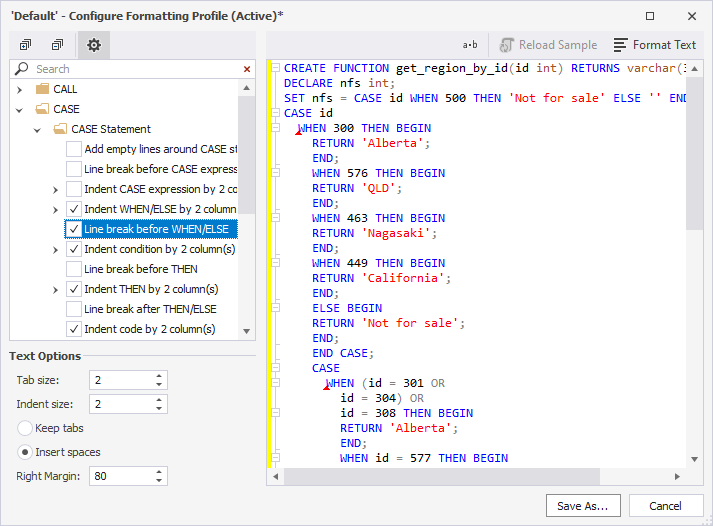The image size is (713, 526).
Task: Increase Right Margin with up arrow
Action: click(x=159, y=472)
